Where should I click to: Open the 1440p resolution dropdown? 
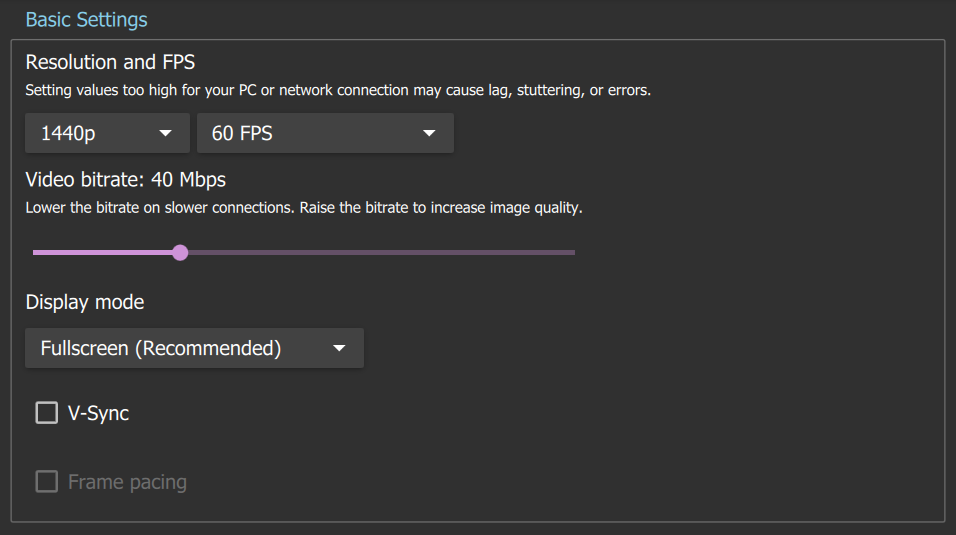[106, 134]
